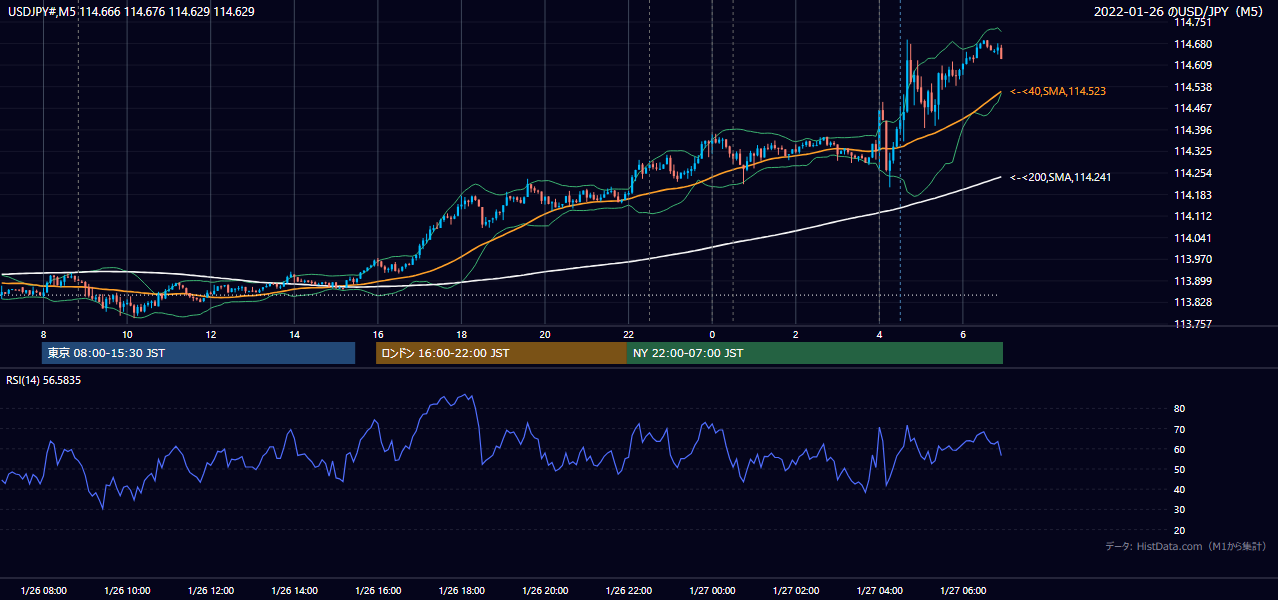1278x600 pixels.
Task: Click hour tick 18 under the price chart
Action: pyautogui.click(x=461, y=334)
